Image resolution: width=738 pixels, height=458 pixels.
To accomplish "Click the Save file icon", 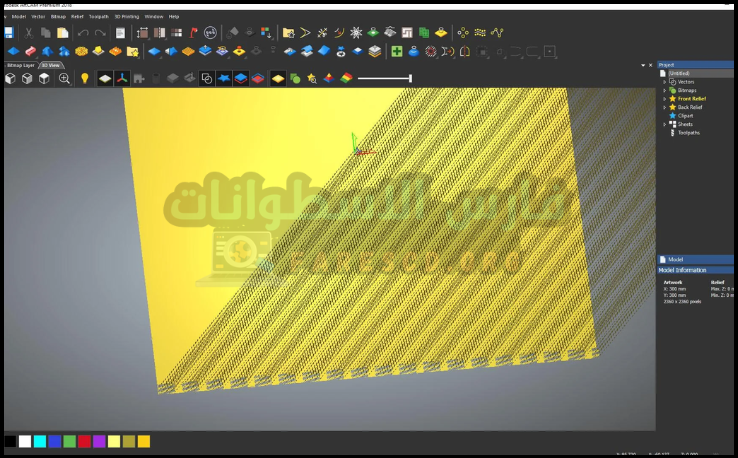I will click(9, 33).
